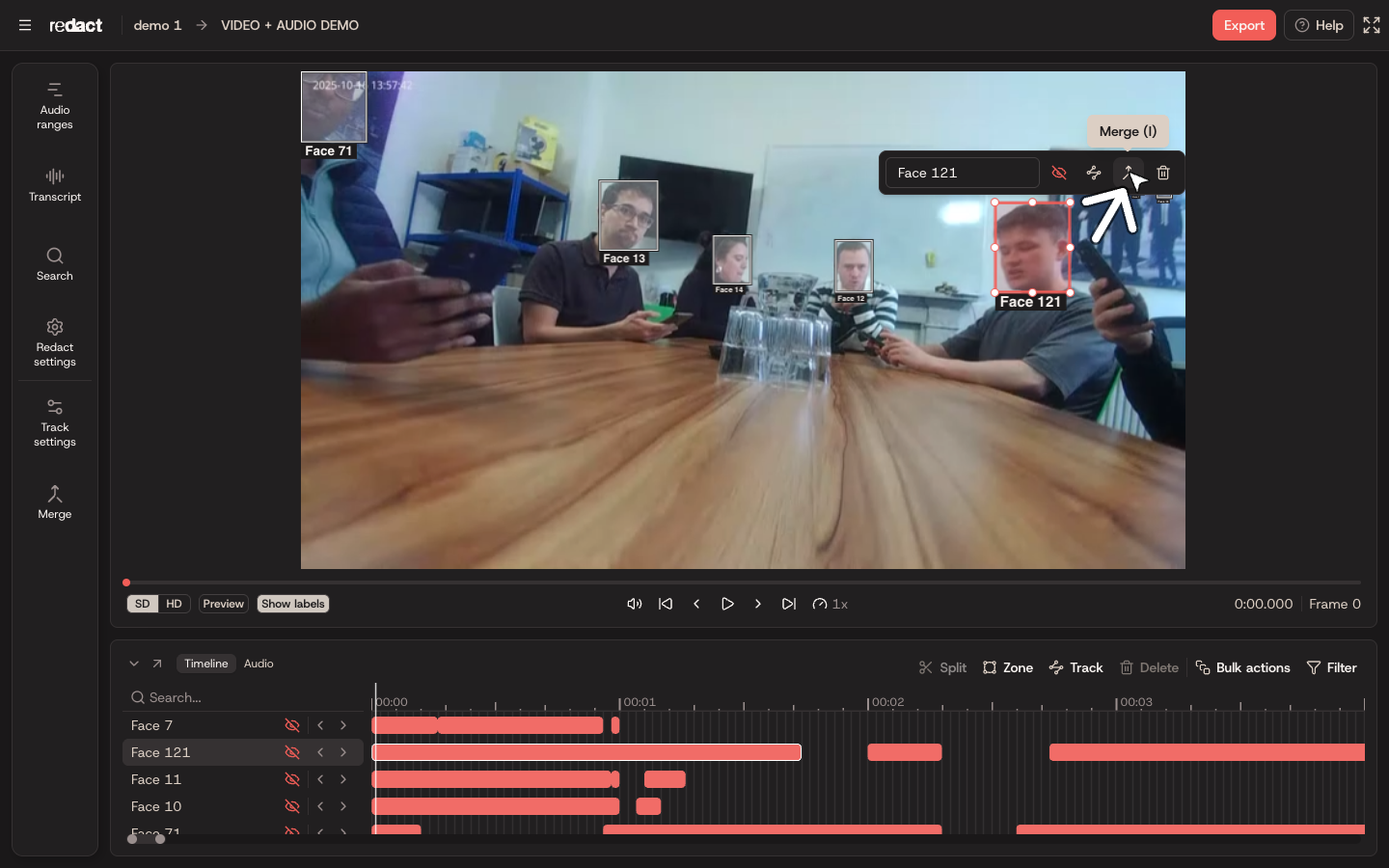The height and width of the screenshot is (868, 1389).
Task: Delete Face 121 with trash icon
Action: coord(1163,173)
